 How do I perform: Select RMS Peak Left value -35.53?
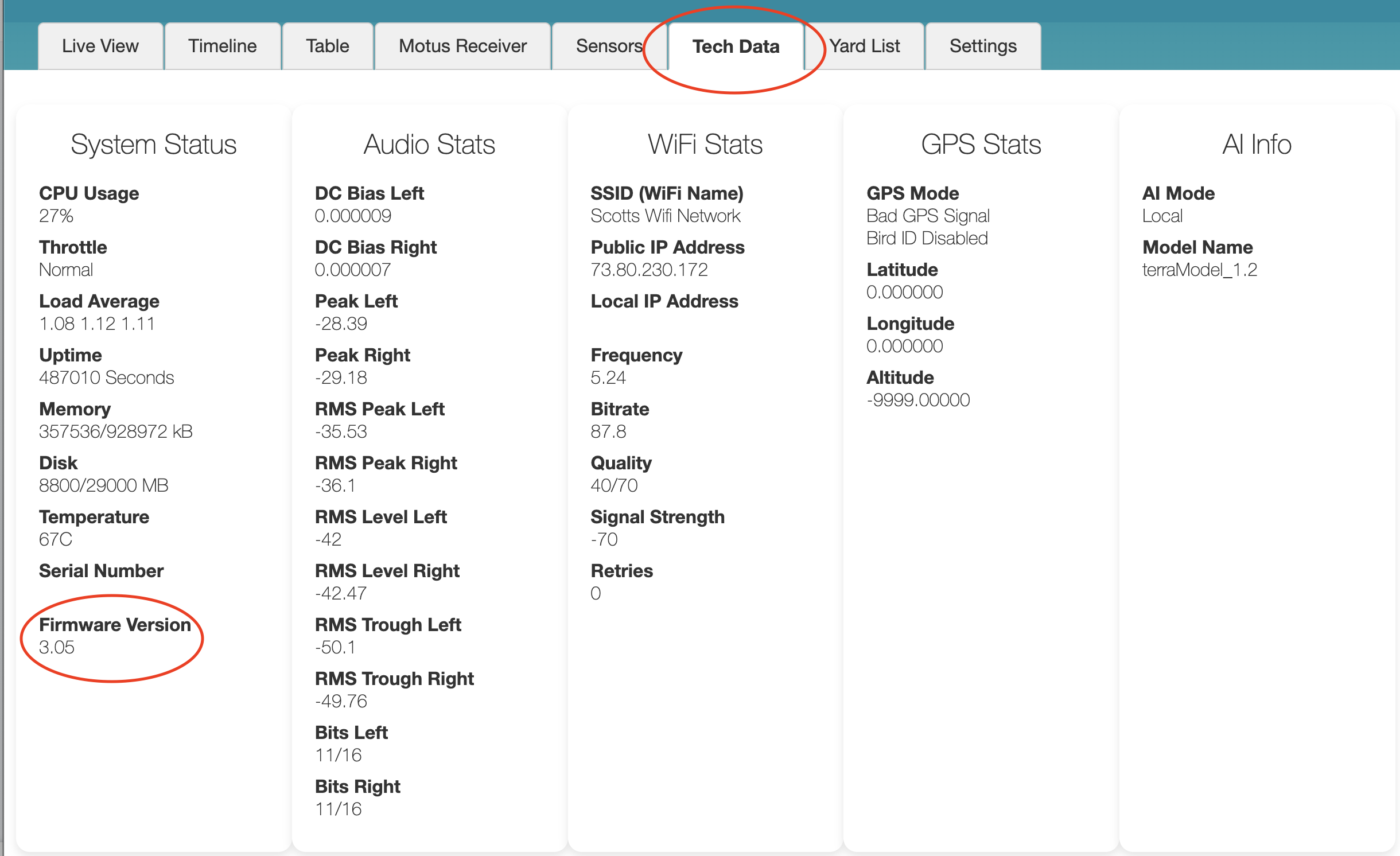click(341, 431)
